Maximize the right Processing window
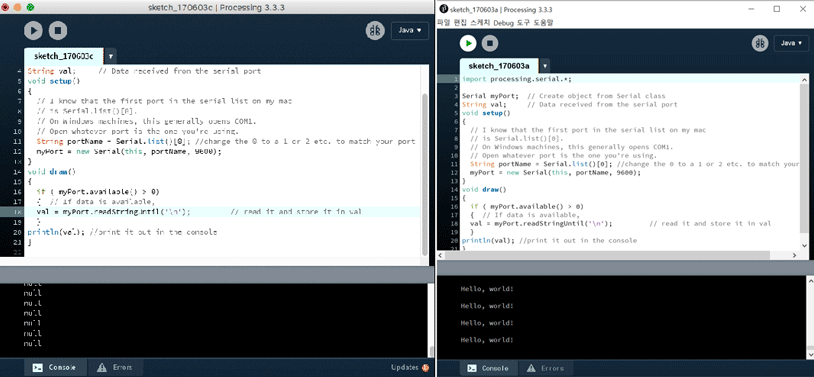814x377 pixels. click(x=777, y=9)
